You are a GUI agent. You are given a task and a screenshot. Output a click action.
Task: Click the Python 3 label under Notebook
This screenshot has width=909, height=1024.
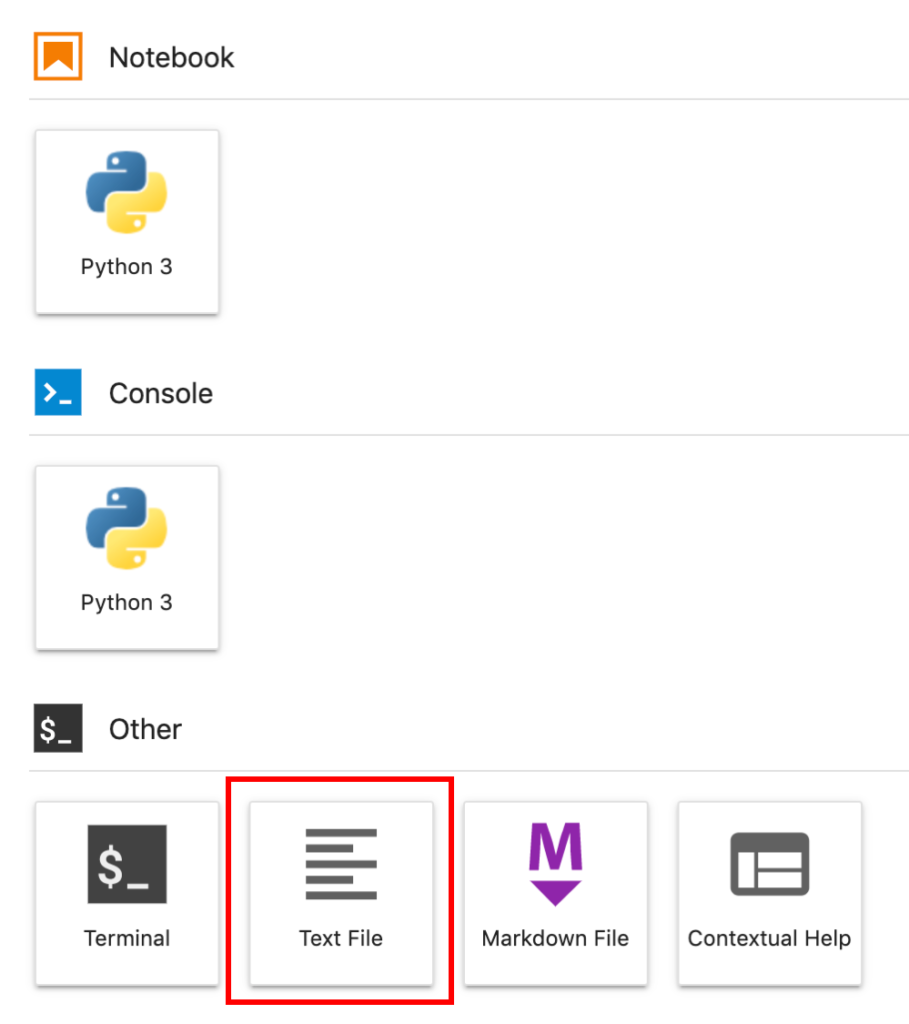pos(126,268)
